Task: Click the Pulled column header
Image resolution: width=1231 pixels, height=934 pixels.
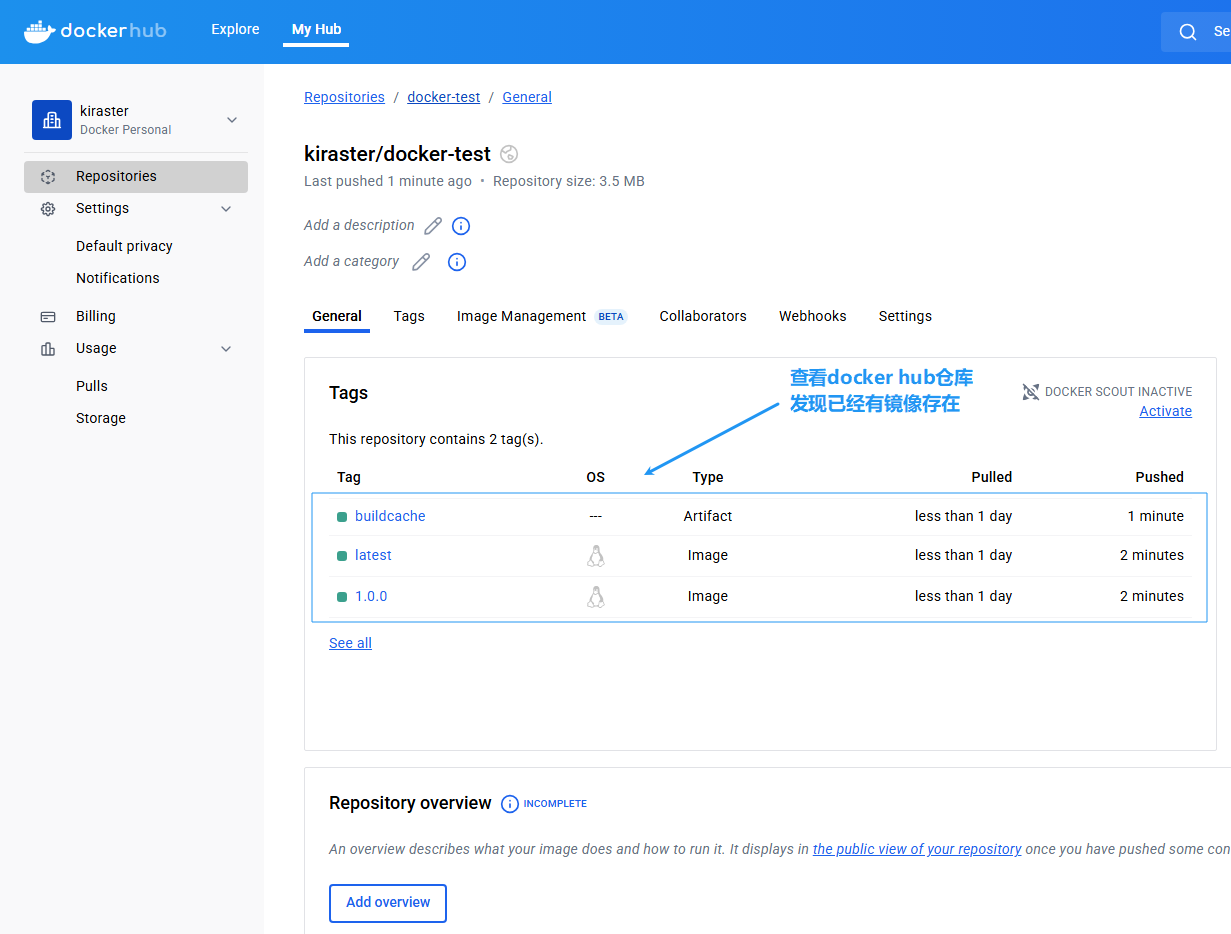Action: click(x=992, y=477)
